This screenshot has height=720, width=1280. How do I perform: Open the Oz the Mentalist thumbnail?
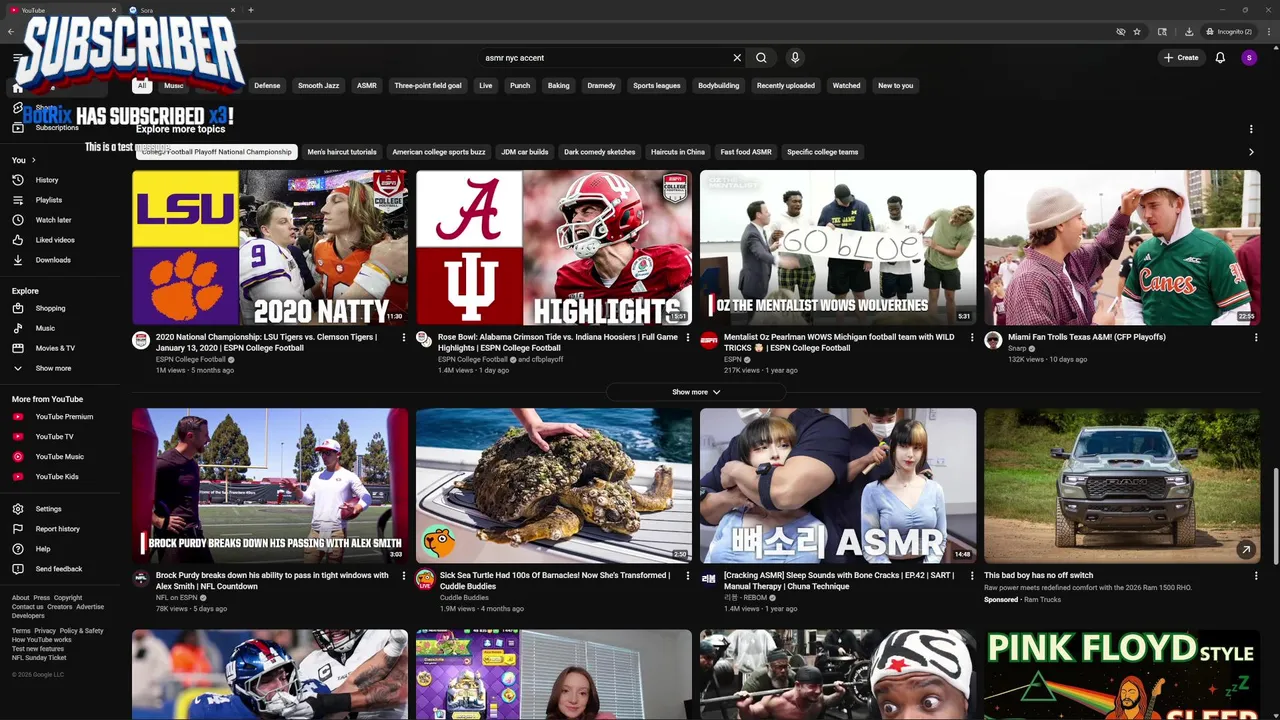tap(838, 247)
